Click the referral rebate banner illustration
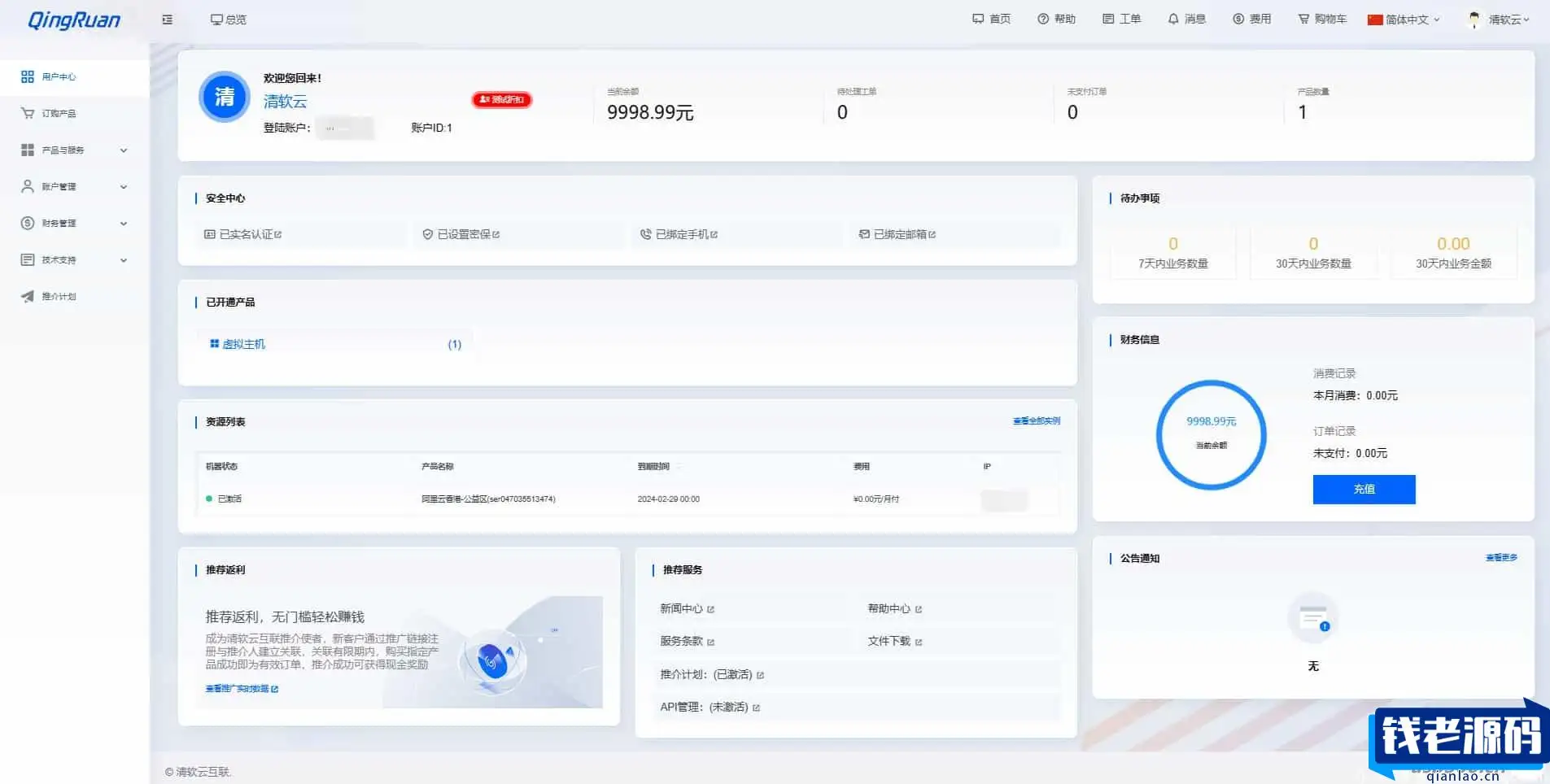The width and height of the screenshot is (1550, 784). coord(493,652)
